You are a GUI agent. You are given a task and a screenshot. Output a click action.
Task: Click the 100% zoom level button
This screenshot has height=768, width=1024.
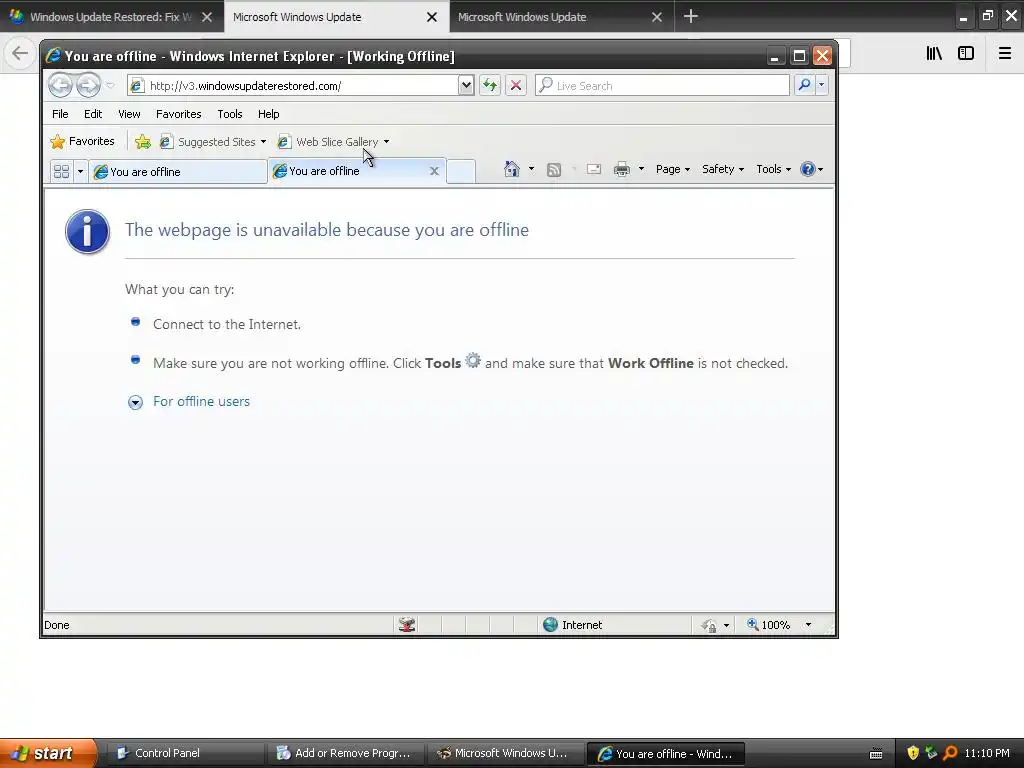769,625
